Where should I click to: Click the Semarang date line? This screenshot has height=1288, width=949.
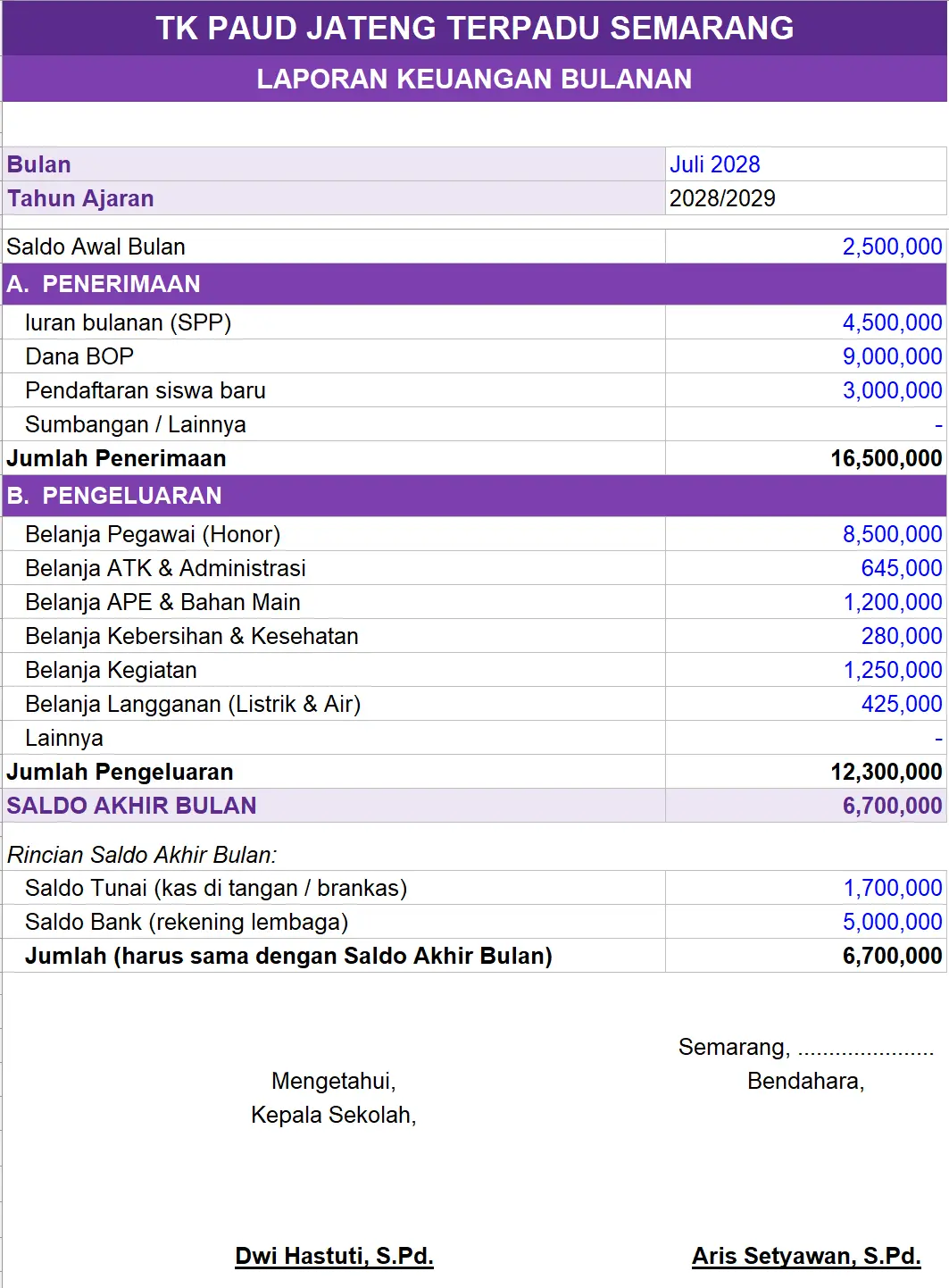(806, 1047)
